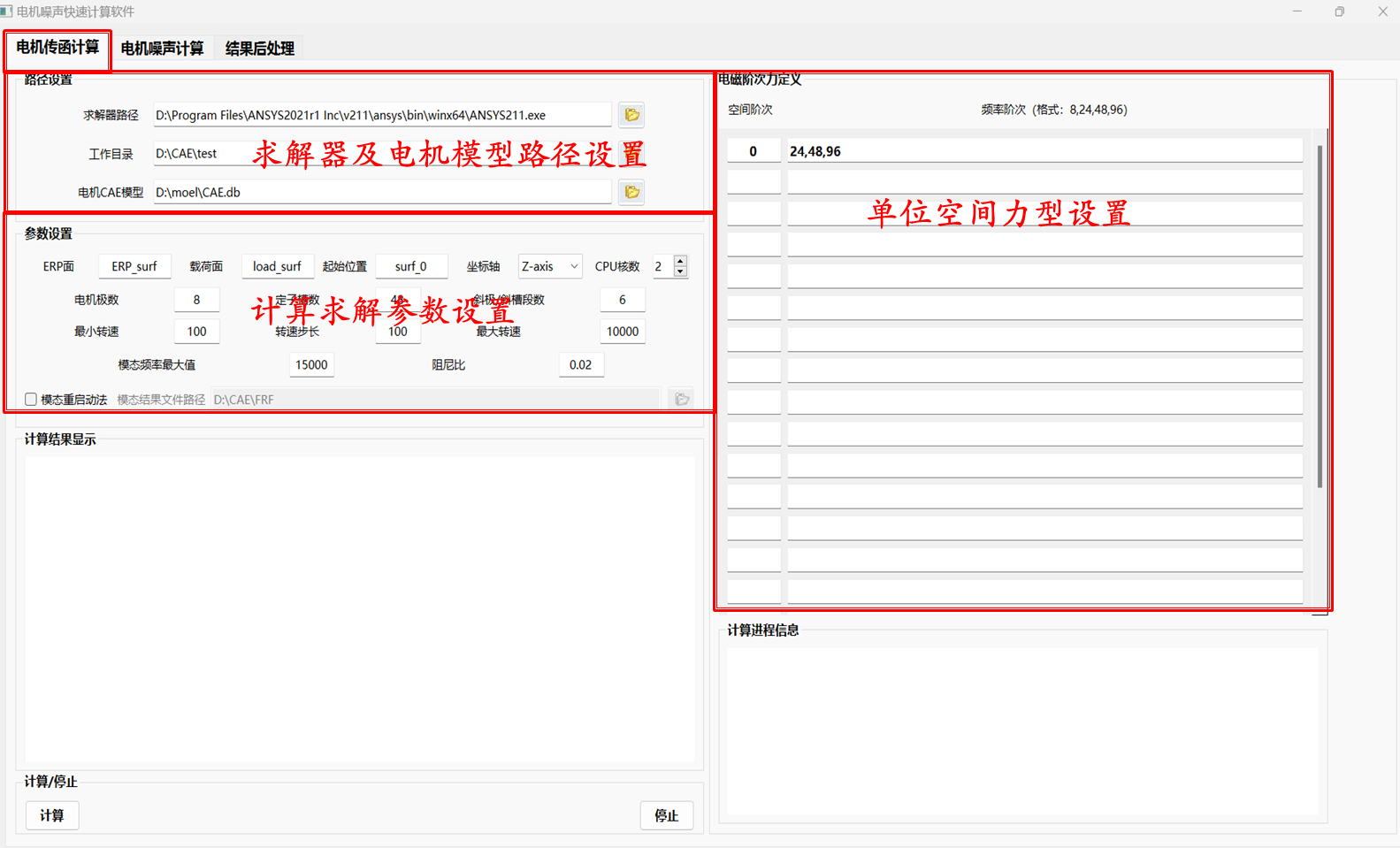The width and height of the screenshot is (1400, 848).
Task: Click the 空间阶次 cell showing 0
Action: [754, 151]
